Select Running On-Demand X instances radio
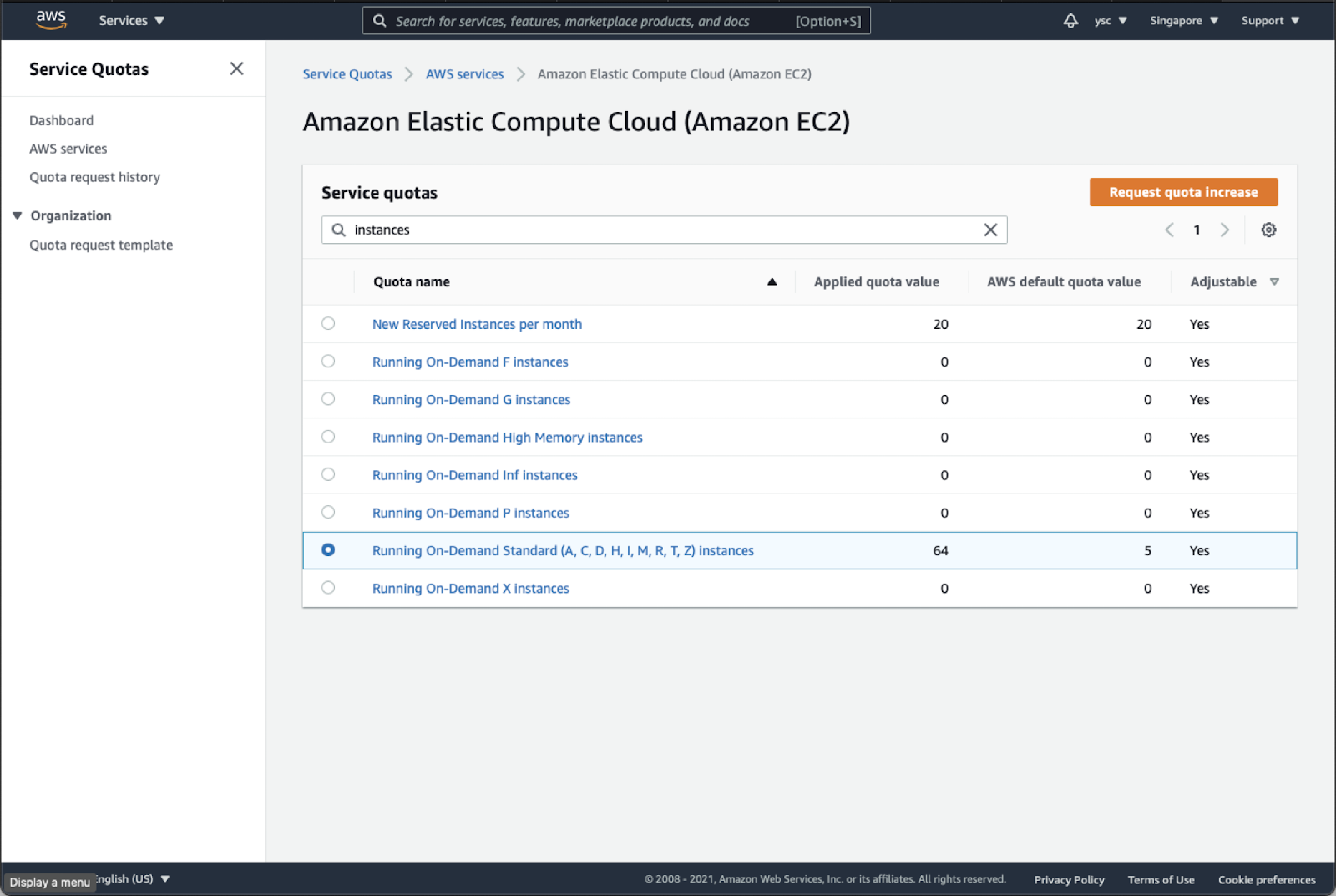This screenshot has width=1336, height=896. tap(328, 588)
